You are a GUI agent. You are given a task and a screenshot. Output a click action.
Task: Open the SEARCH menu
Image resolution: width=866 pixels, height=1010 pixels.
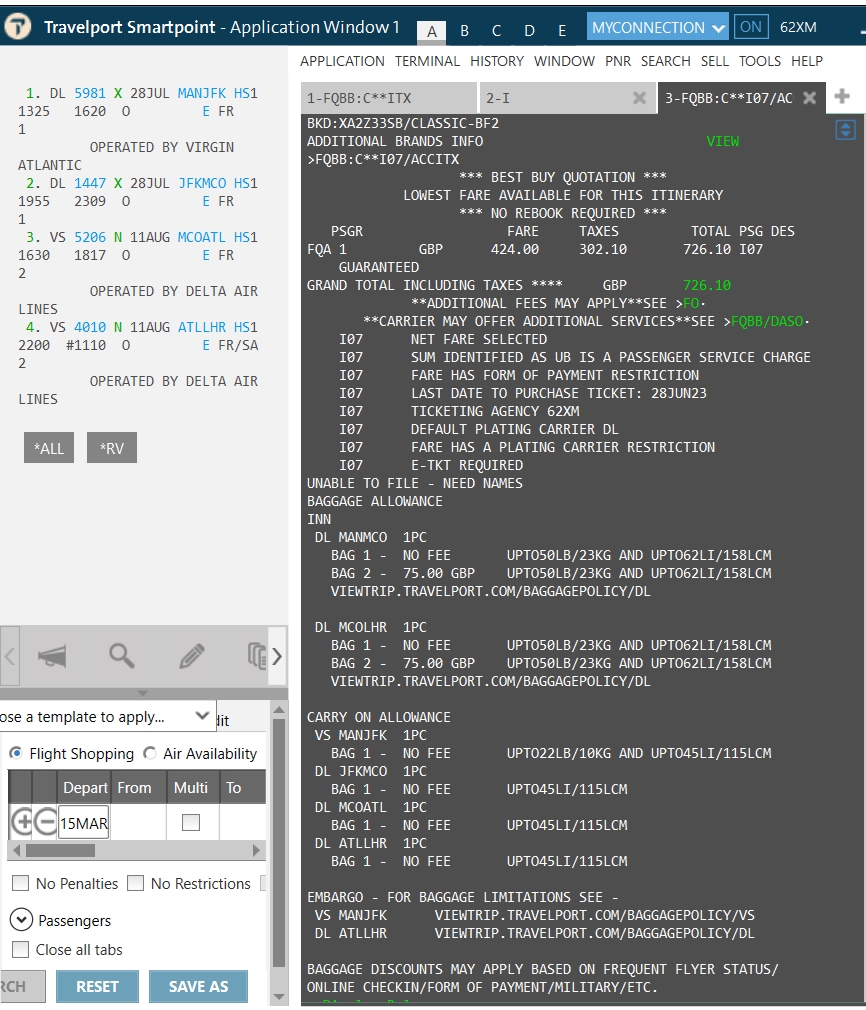(x=666, y=61)
